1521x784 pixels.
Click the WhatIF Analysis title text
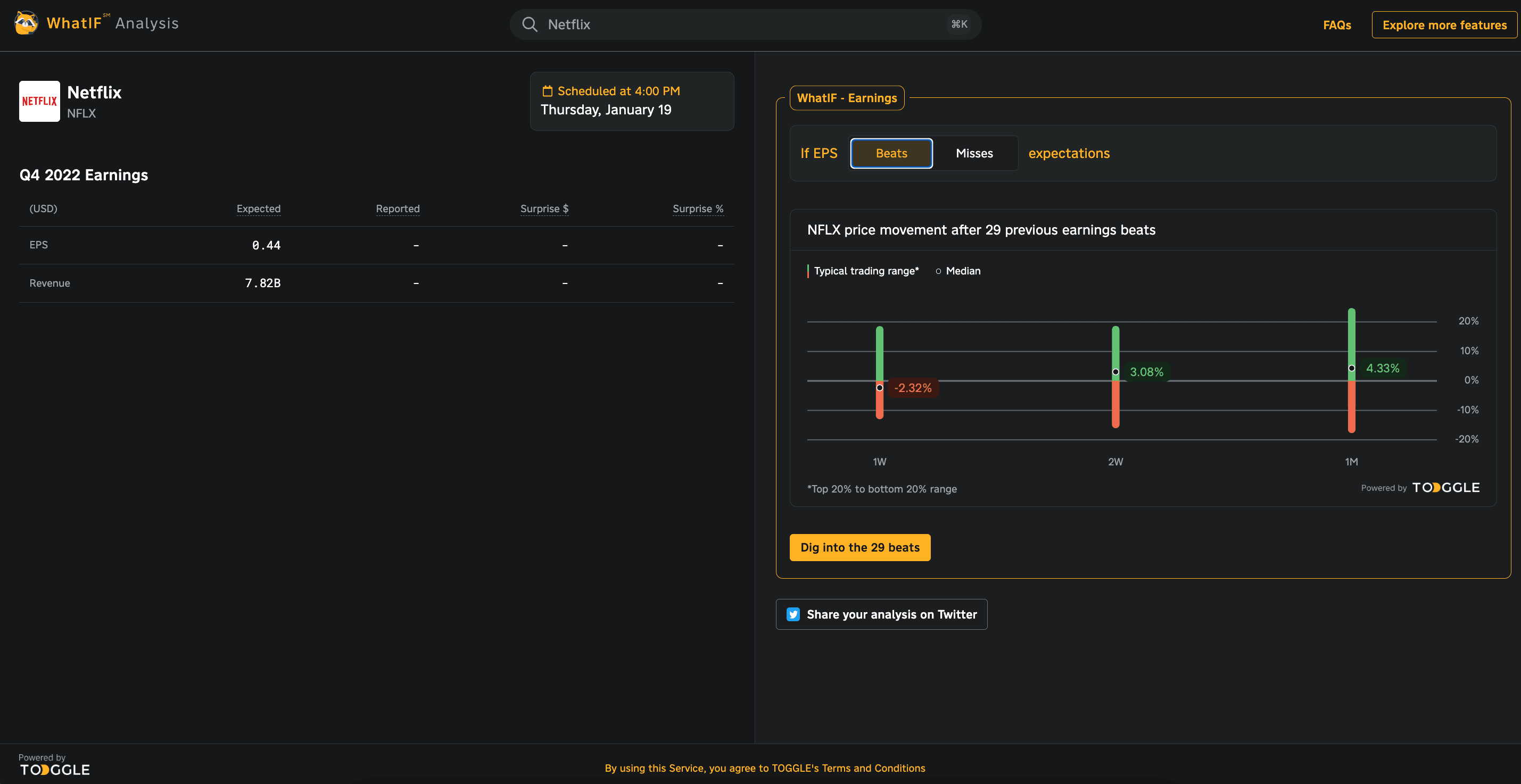pos(112,23)
